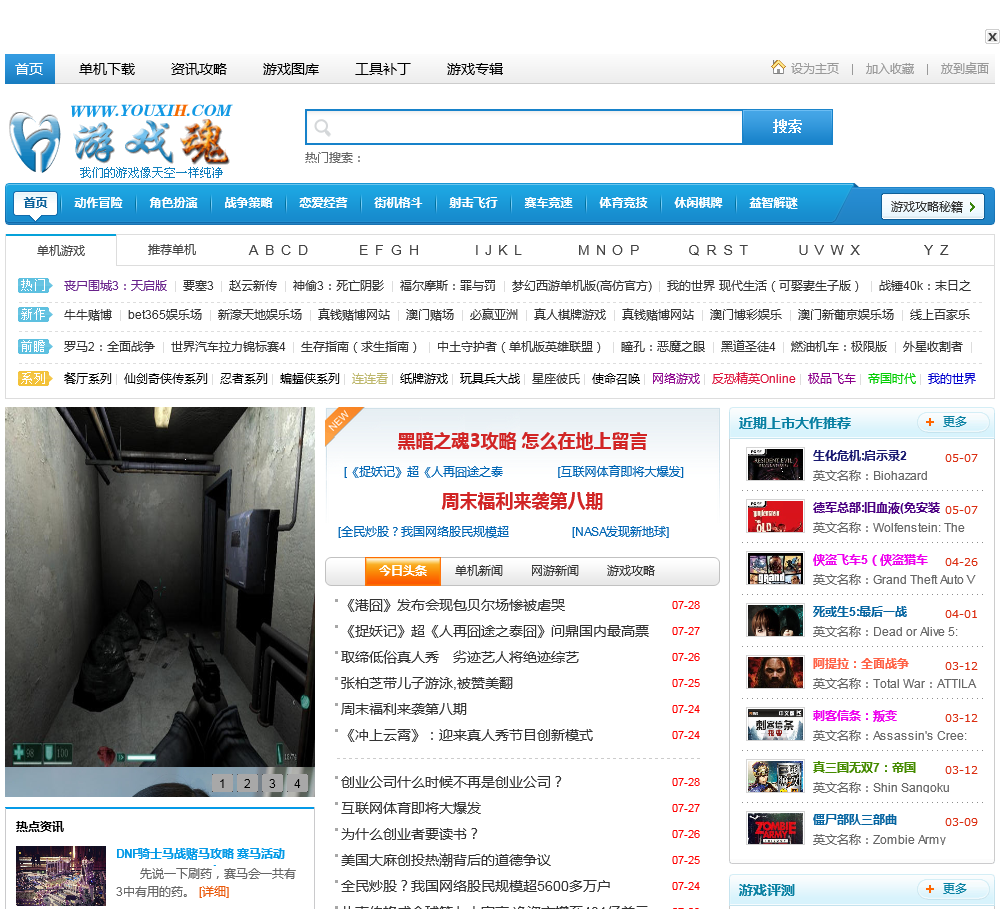The image size is (1000, 909).
Task: Open 游戏图库 in top menu
Action: click(291, 69)
